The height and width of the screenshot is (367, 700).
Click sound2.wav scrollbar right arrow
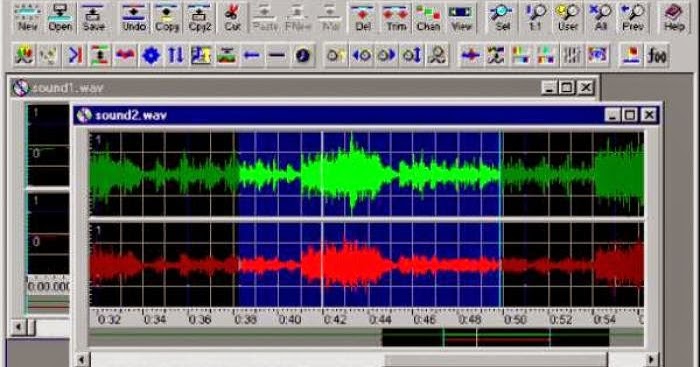click(651, 360)
